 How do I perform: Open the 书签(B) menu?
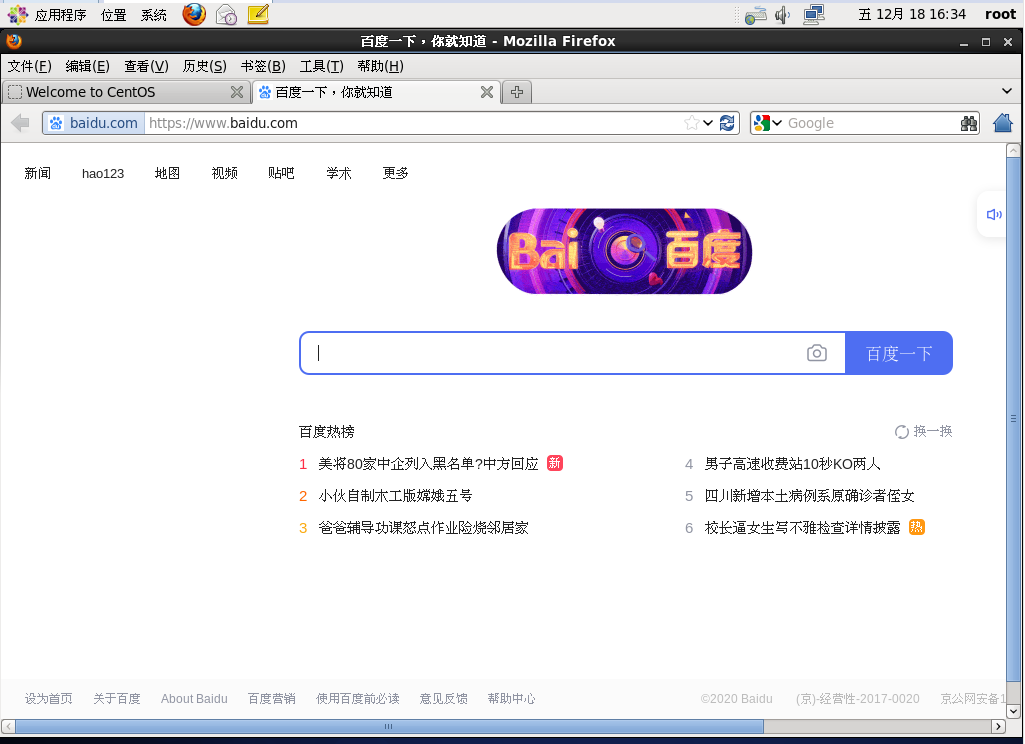pos(263,66)
